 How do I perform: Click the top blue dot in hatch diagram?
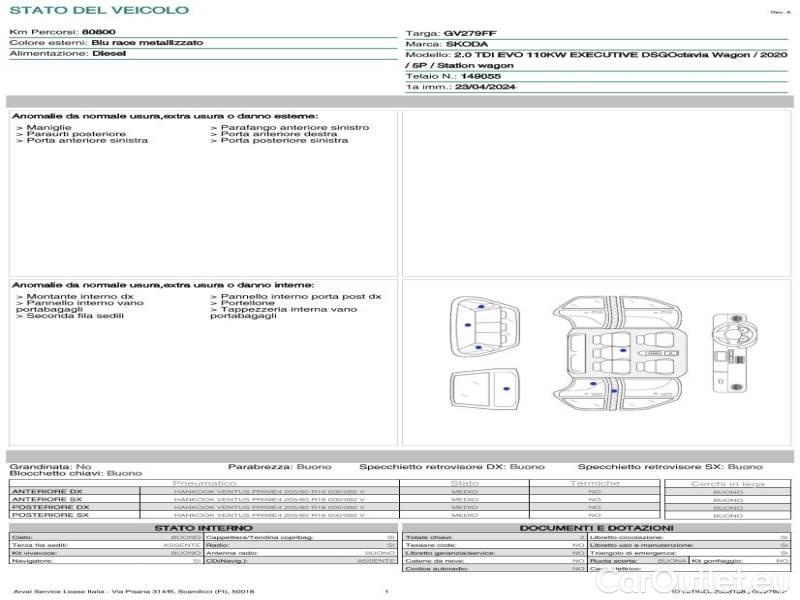tap(482, 307)
